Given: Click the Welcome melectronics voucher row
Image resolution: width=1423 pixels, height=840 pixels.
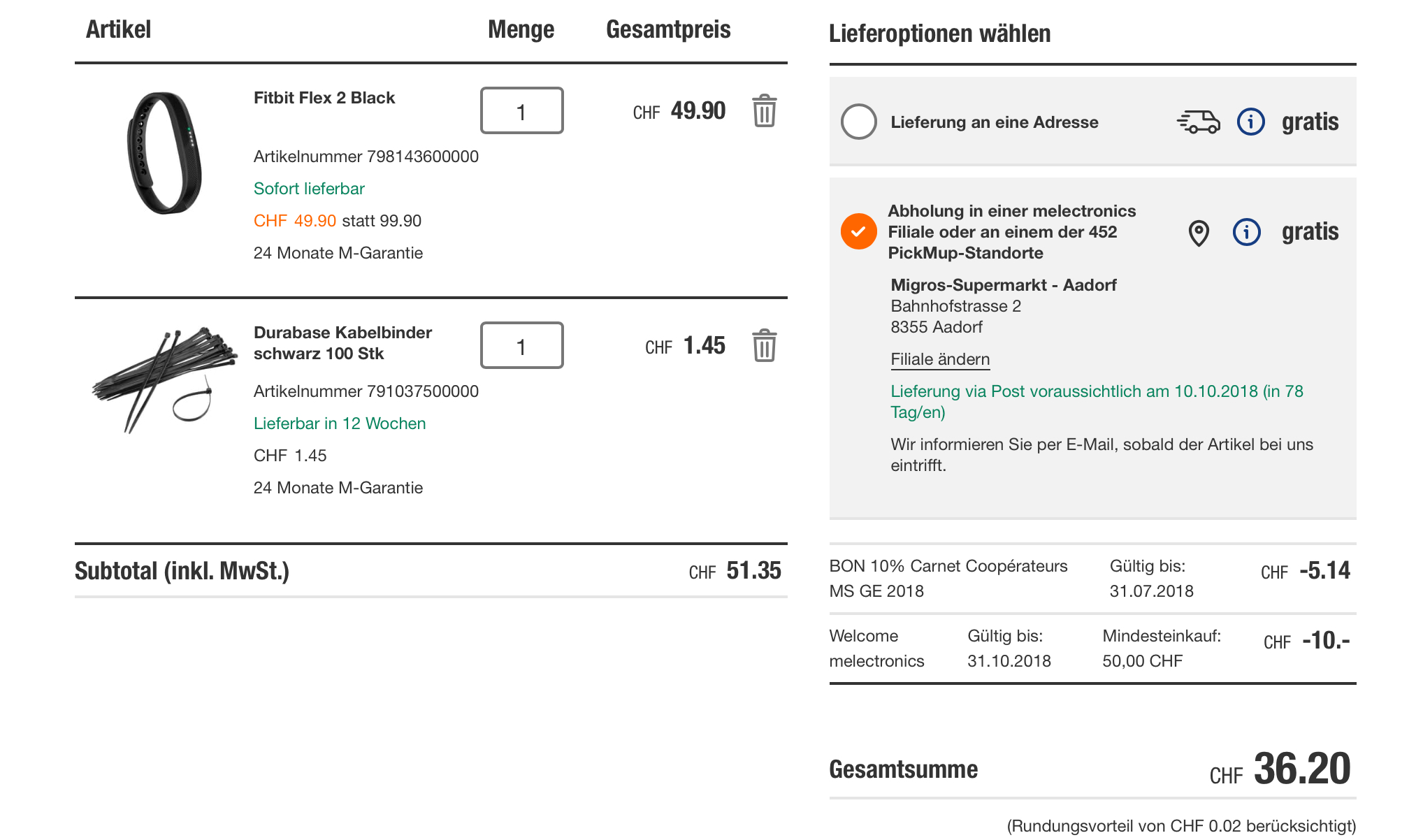Looking at the screenshot, I should coord(876,648).
